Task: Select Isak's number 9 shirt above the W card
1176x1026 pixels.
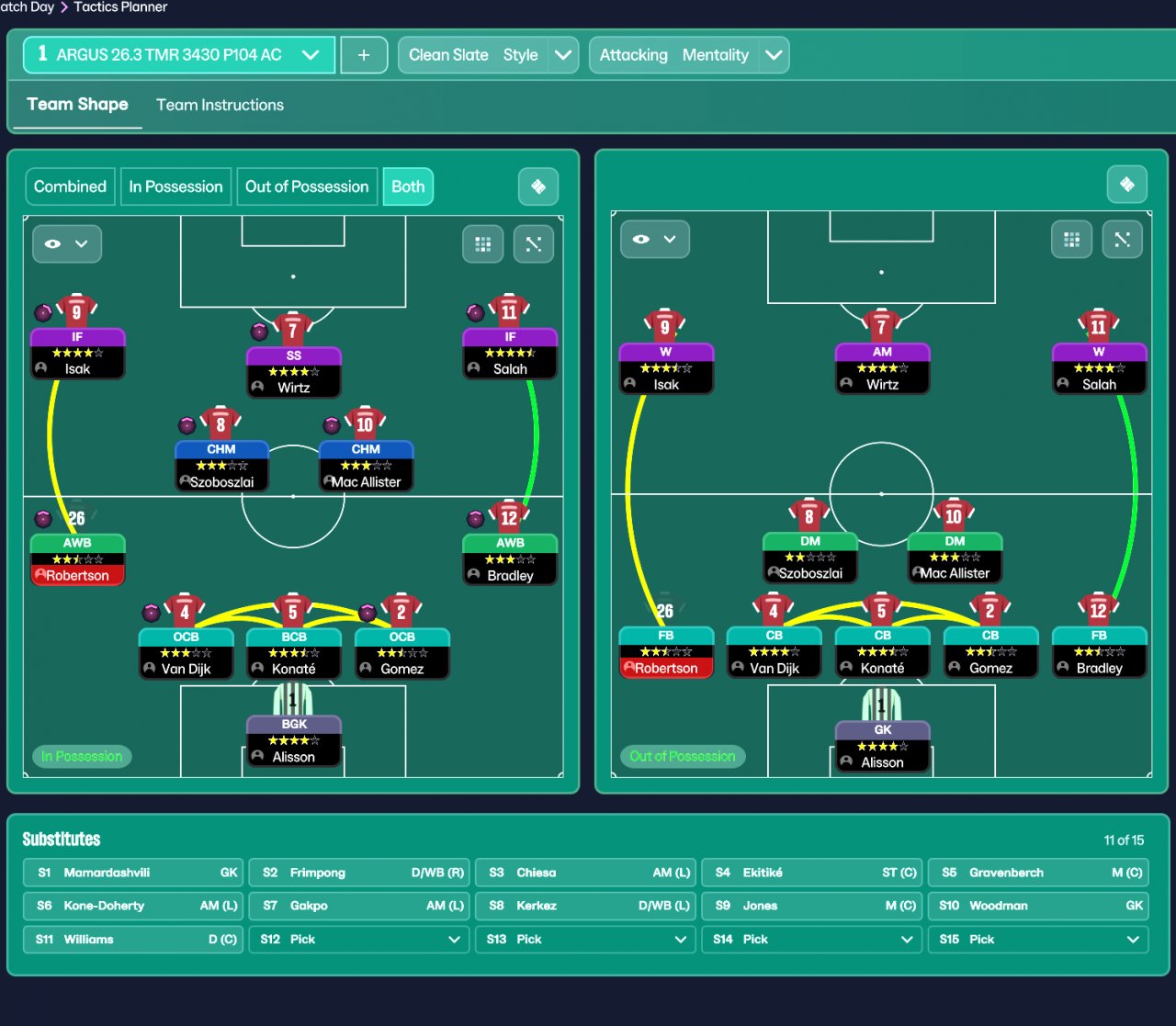Action: pos(665,326)
